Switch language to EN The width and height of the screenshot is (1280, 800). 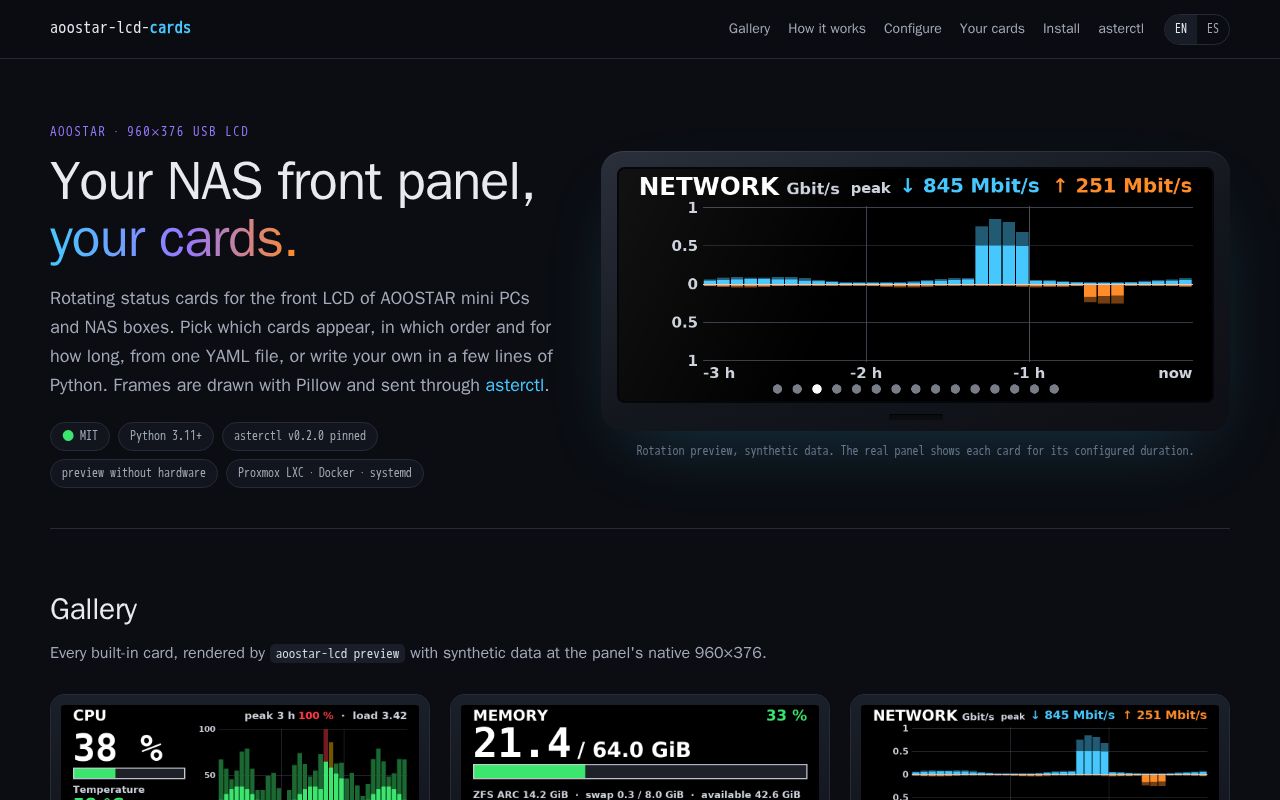[x=1181, y=29]
